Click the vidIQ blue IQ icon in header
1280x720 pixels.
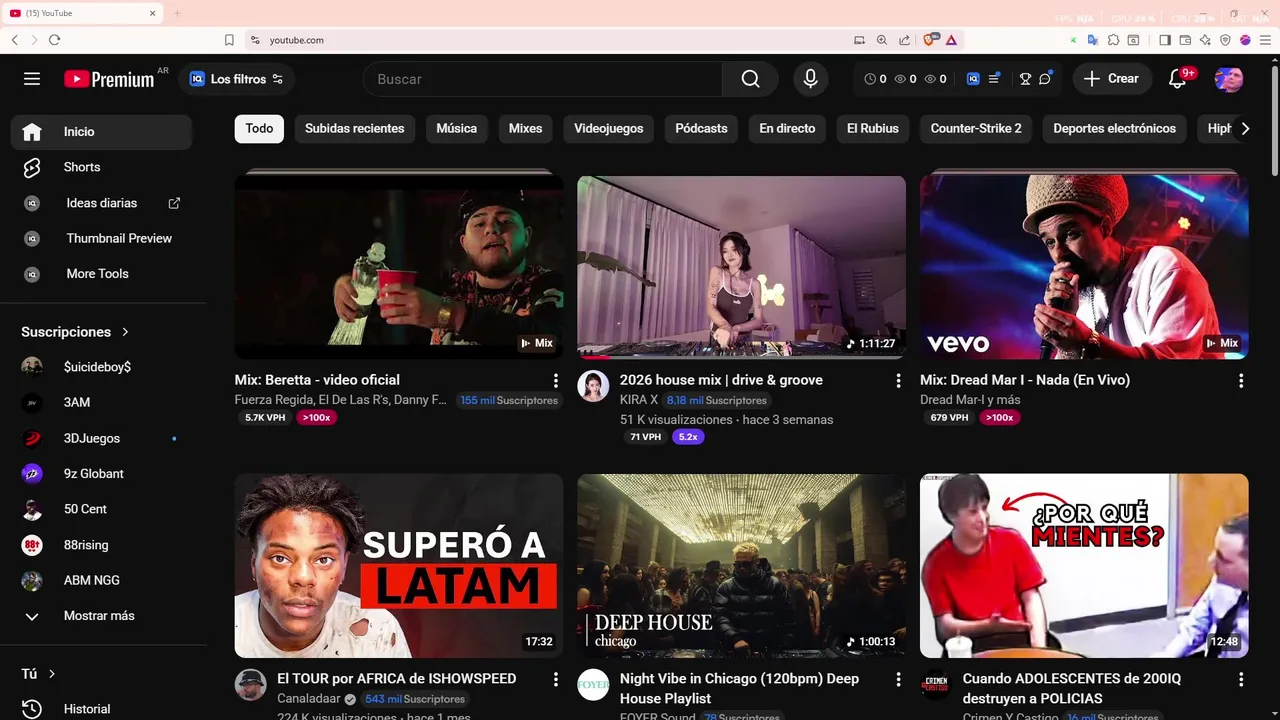pyautogui.click(x=973, y=79)
